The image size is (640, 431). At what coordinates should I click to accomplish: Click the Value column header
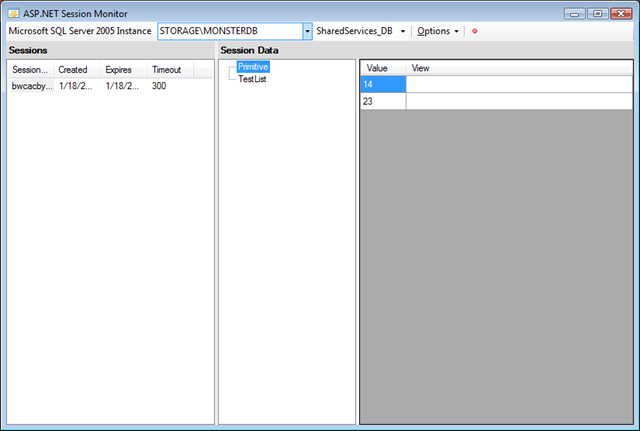383,68
